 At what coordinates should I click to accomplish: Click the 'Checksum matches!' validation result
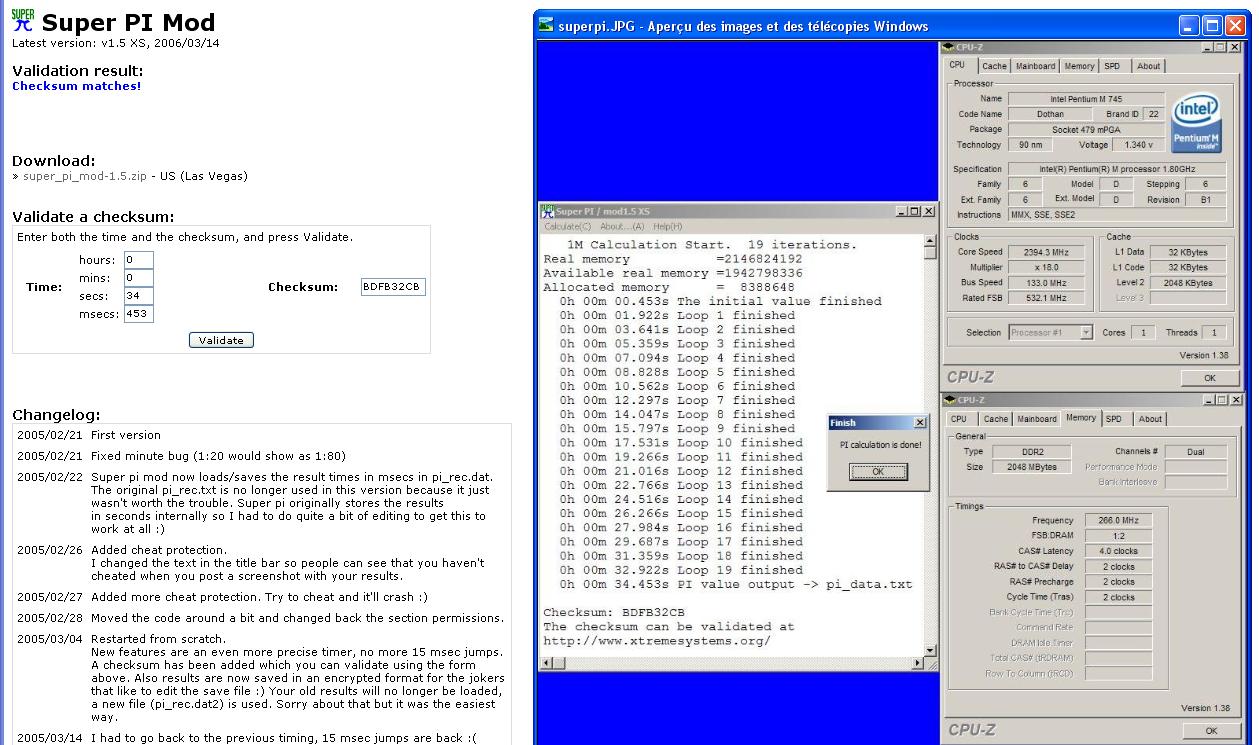click(x=77, y=86)
